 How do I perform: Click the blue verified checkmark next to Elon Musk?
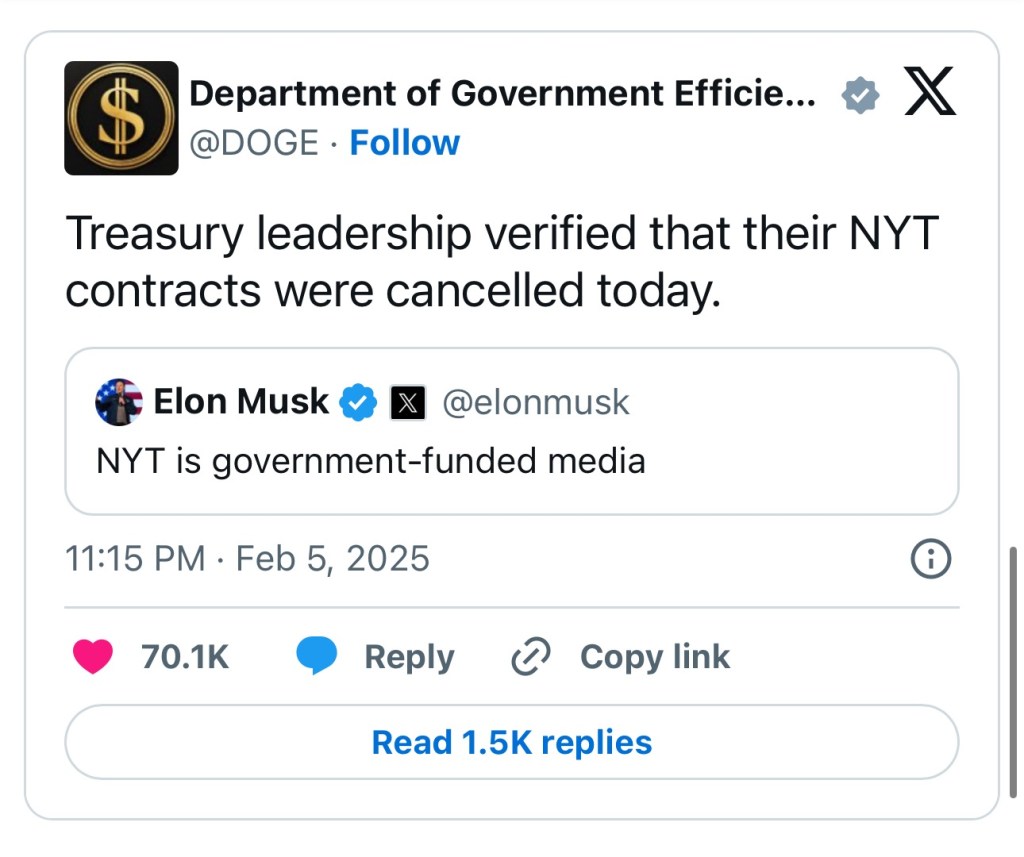[357, 402]
